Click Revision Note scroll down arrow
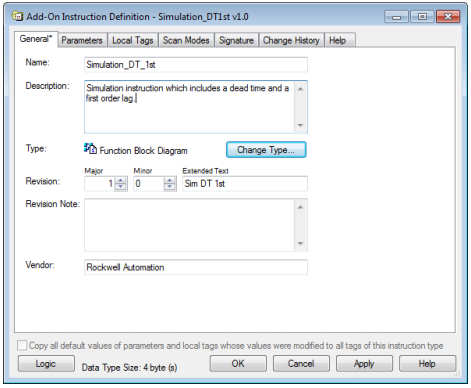 point(300,243)
